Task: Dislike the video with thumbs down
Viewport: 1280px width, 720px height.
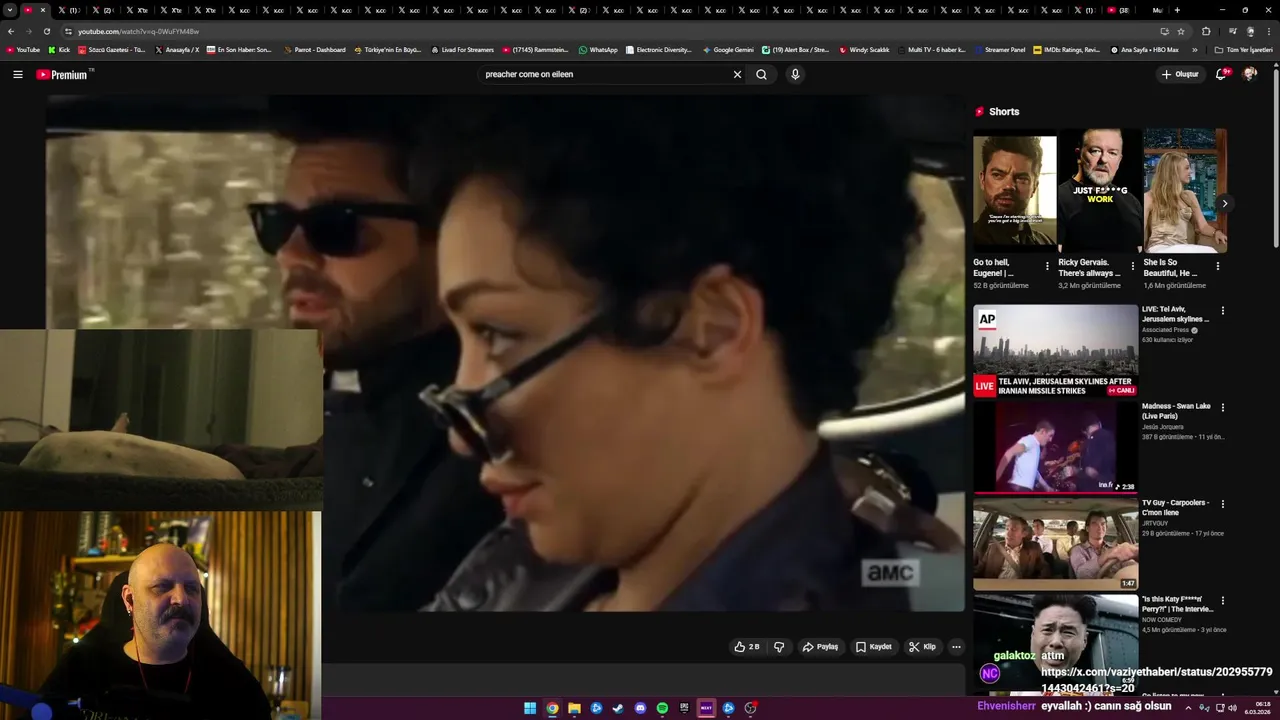Action: [x=779, y=647]
